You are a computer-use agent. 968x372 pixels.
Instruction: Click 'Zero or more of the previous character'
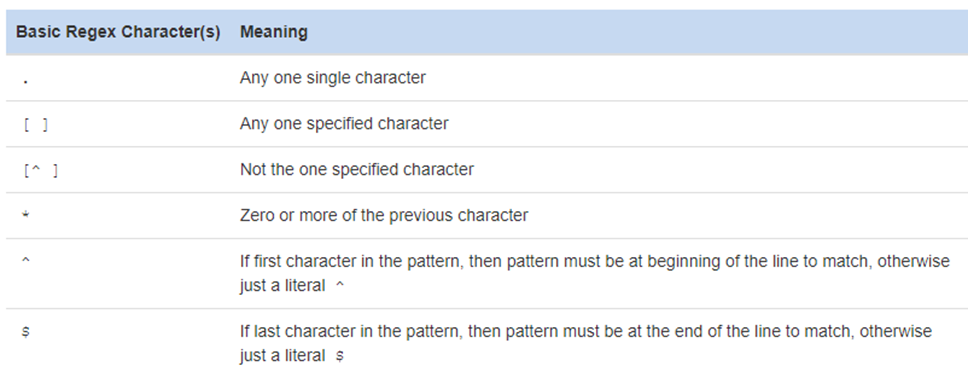[384, 215]
